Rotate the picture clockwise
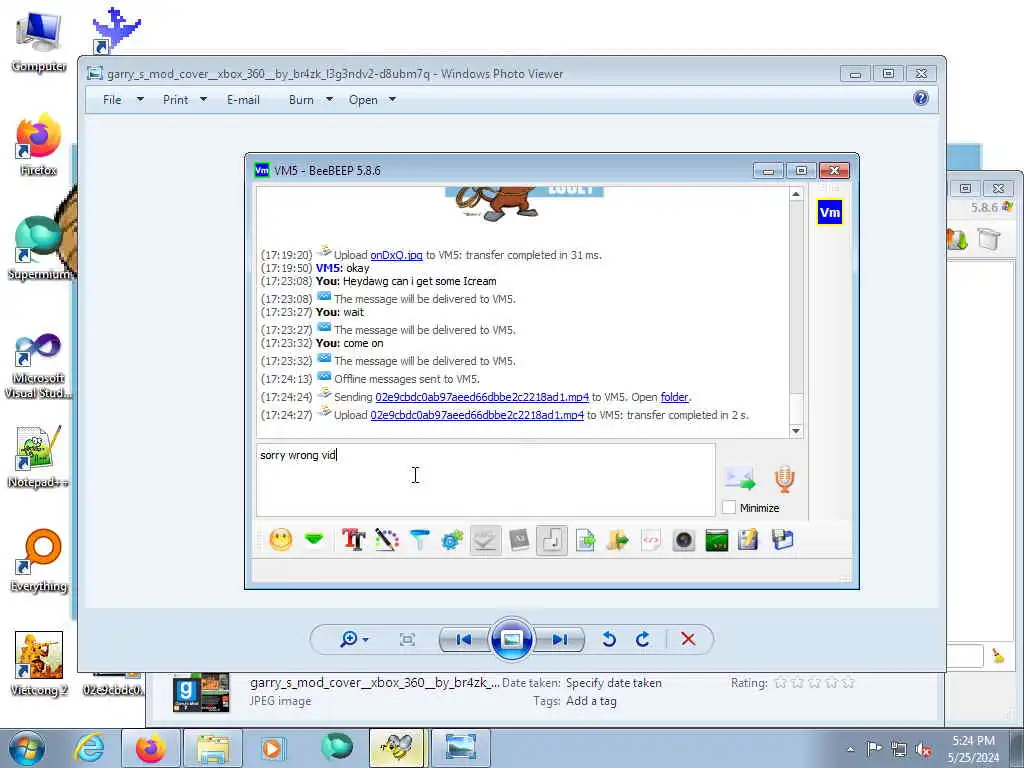The image size is (1024, 768). [x=643, y=639]
